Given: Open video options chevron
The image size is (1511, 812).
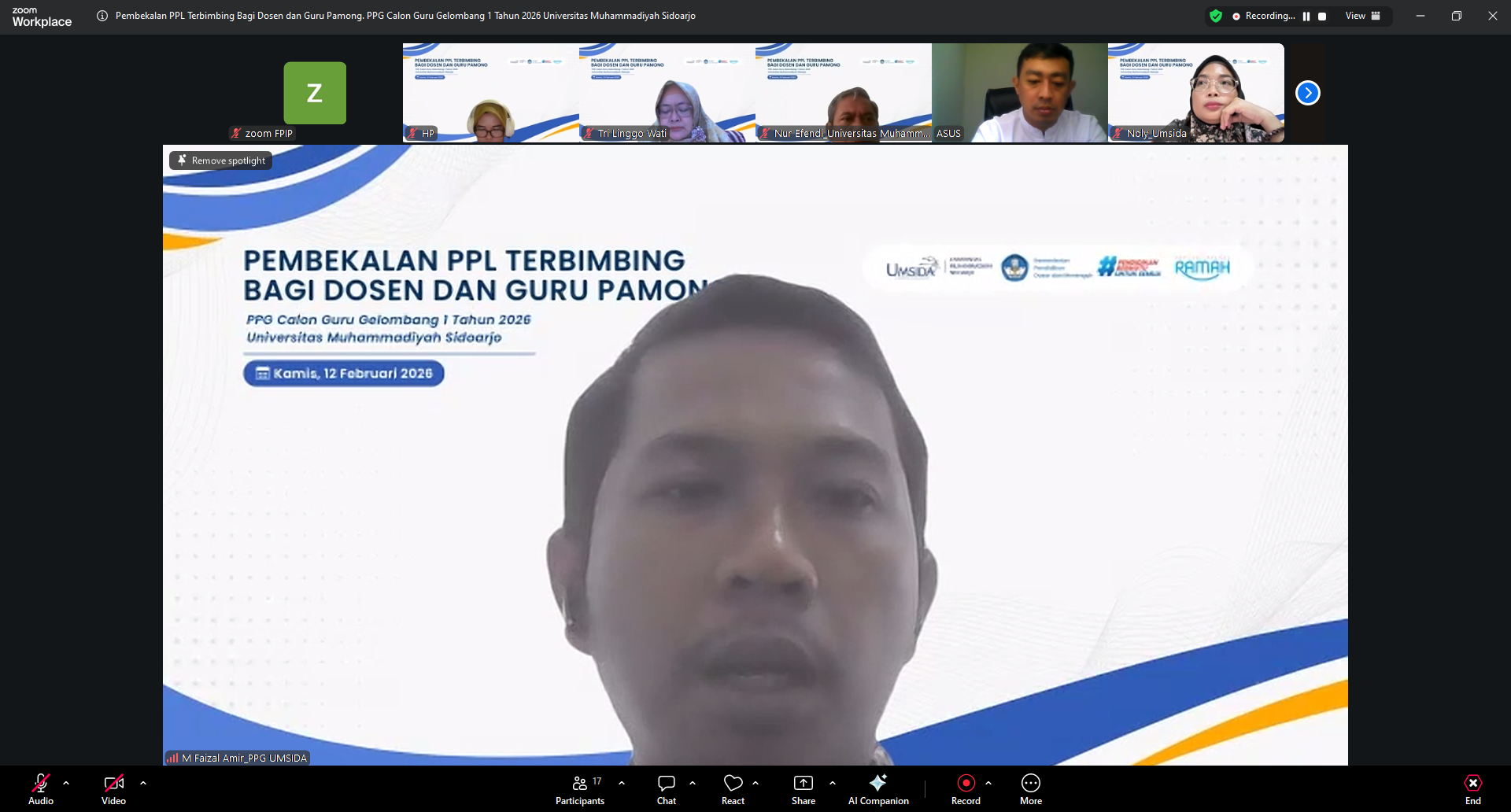Looking at the screenshot, I should coord(143,783).
